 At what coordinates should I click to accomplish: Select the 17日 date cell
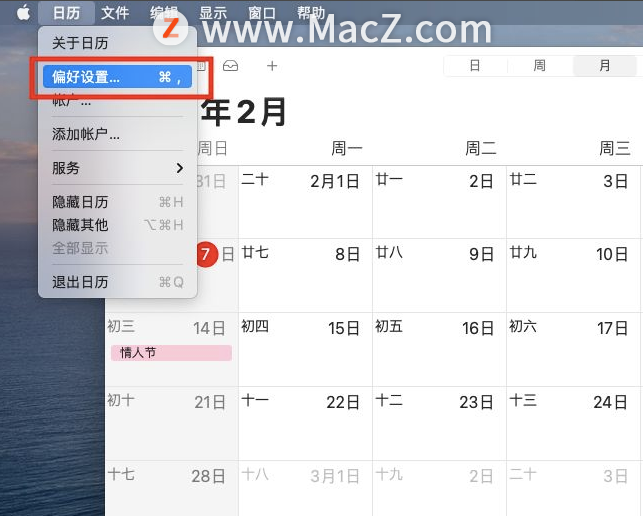pyautogui.click(x=573, y=349)
